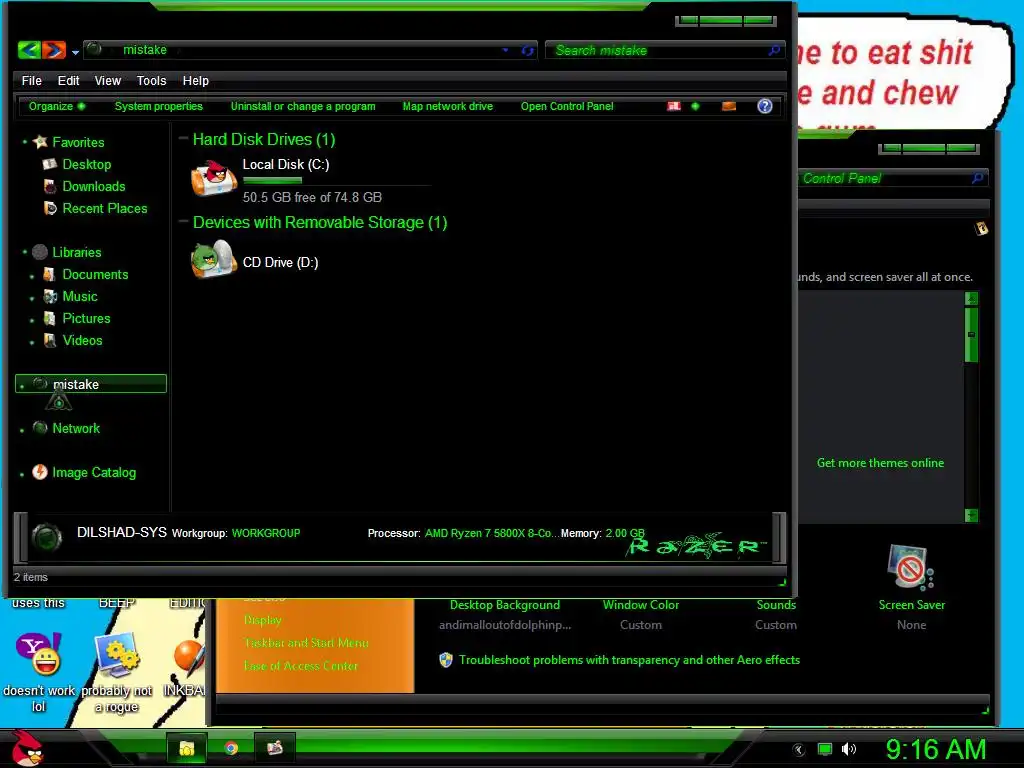
Task: Select Image Catalog in the navigation pane
Action: click(94, 472)
